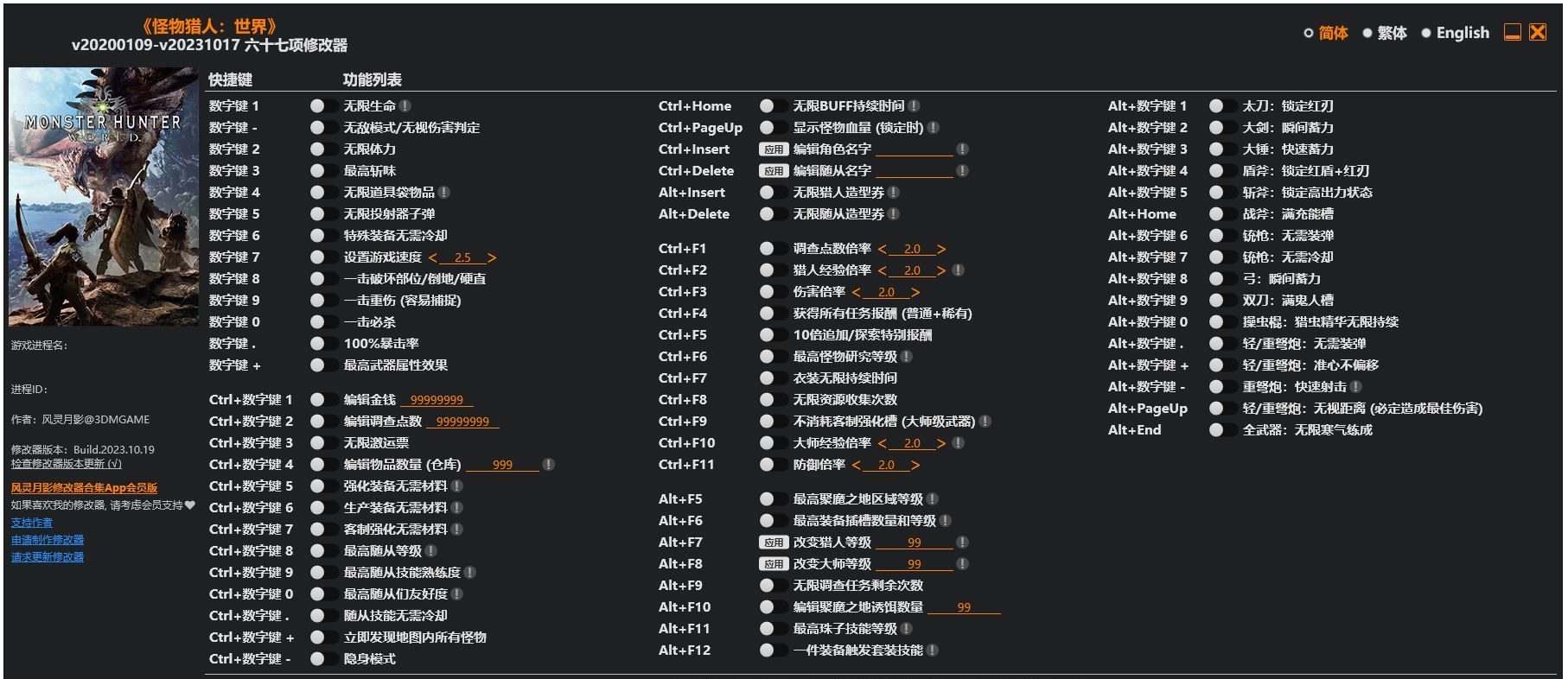Viewport: 1568px width, 679px height.
Task: Click the info icon beside 改变大师等级
Action: [962, 564]
